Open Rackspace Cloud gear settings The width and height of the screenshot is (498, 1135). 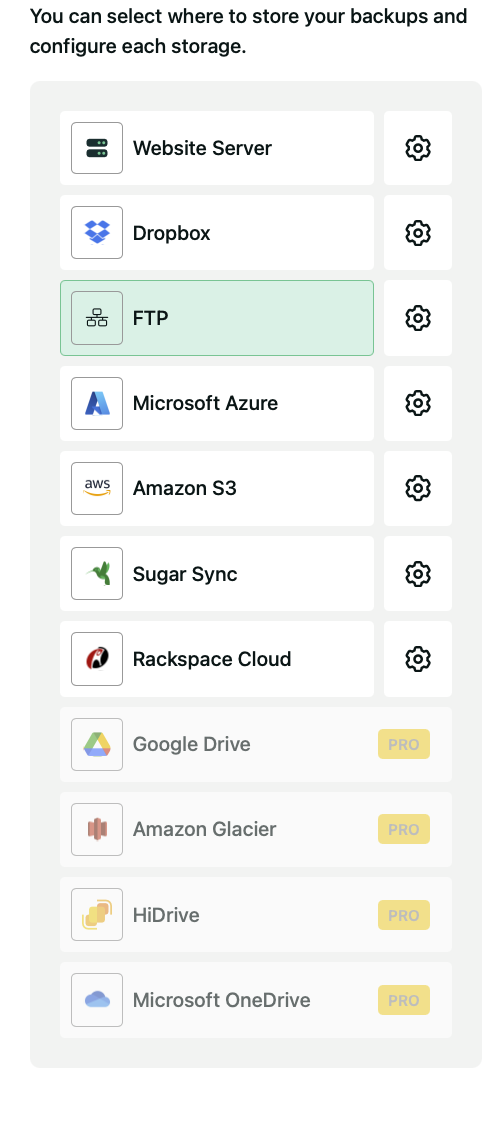click(x=418, y=659)
